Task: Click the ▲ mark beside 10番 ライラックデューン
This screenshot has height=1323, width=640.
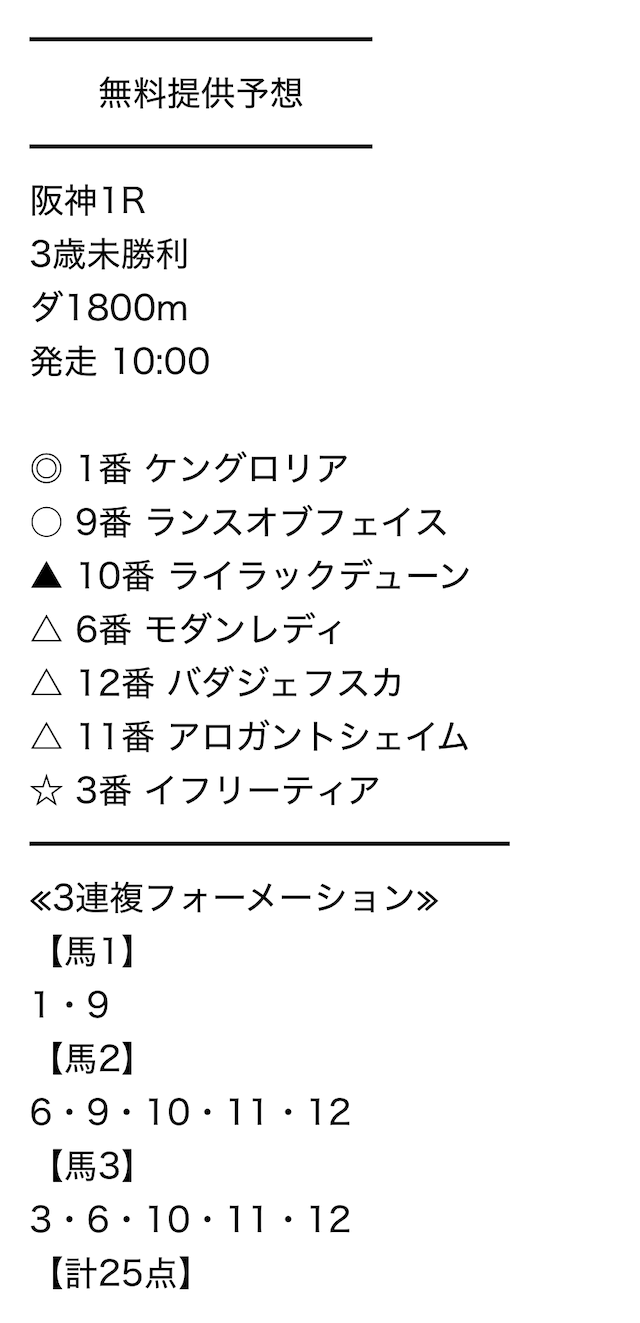Action: [47, 576]
